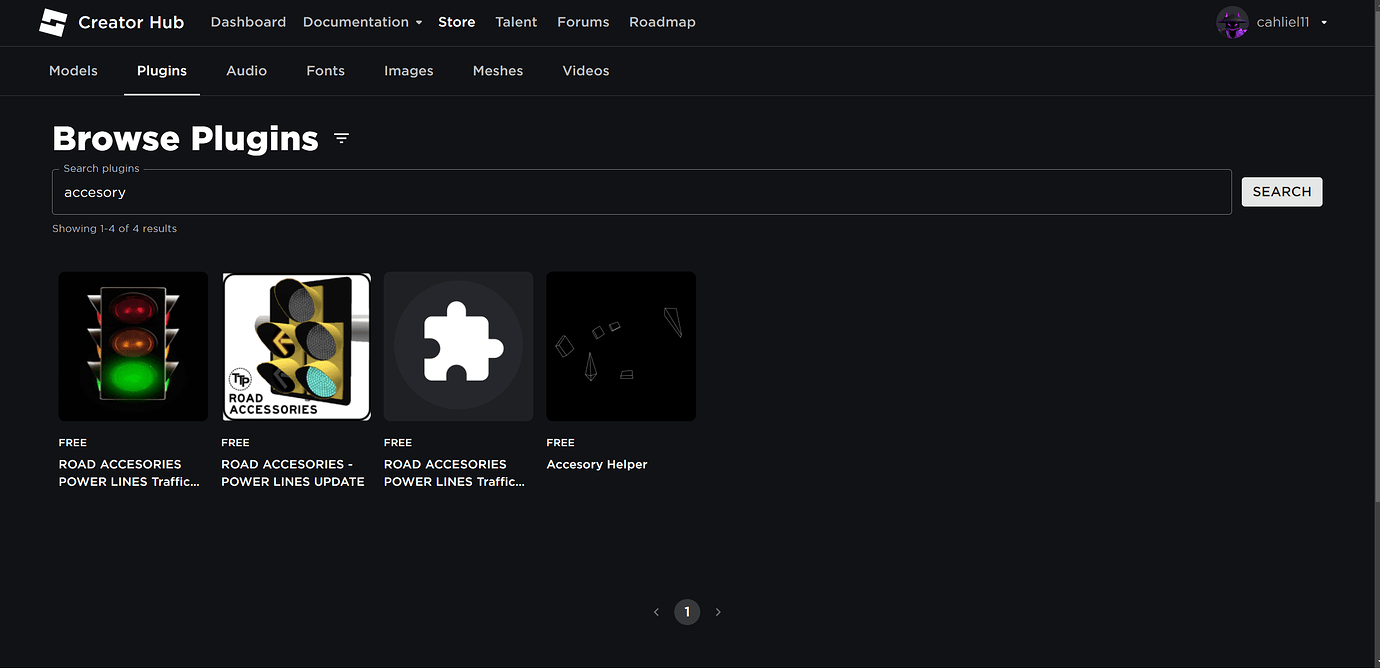Switch to the Models tab
This screenshot has width=1380, height=668.
click(x=73, y=70)
